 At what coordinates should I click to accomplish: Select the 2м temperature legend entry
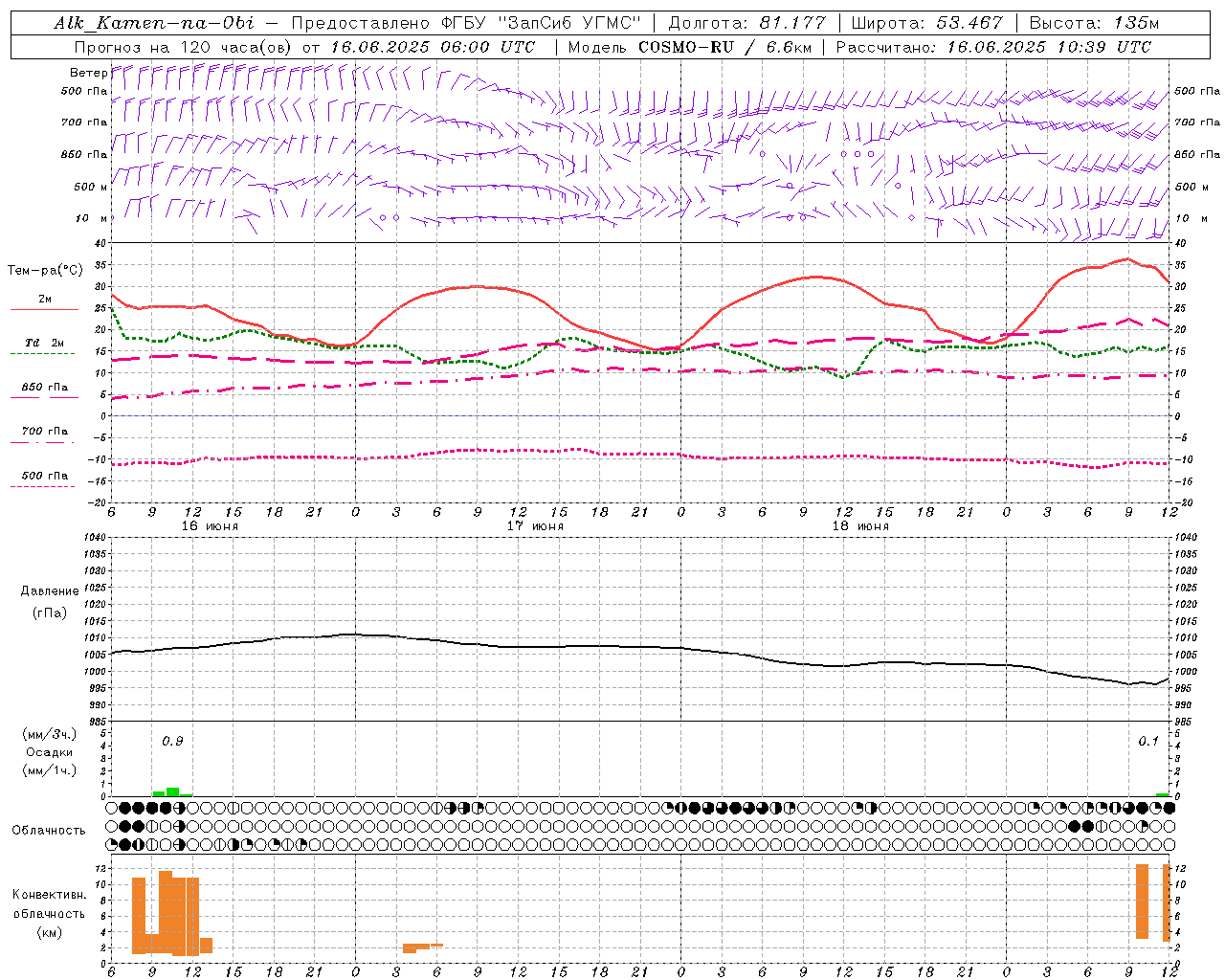point(44,300)
